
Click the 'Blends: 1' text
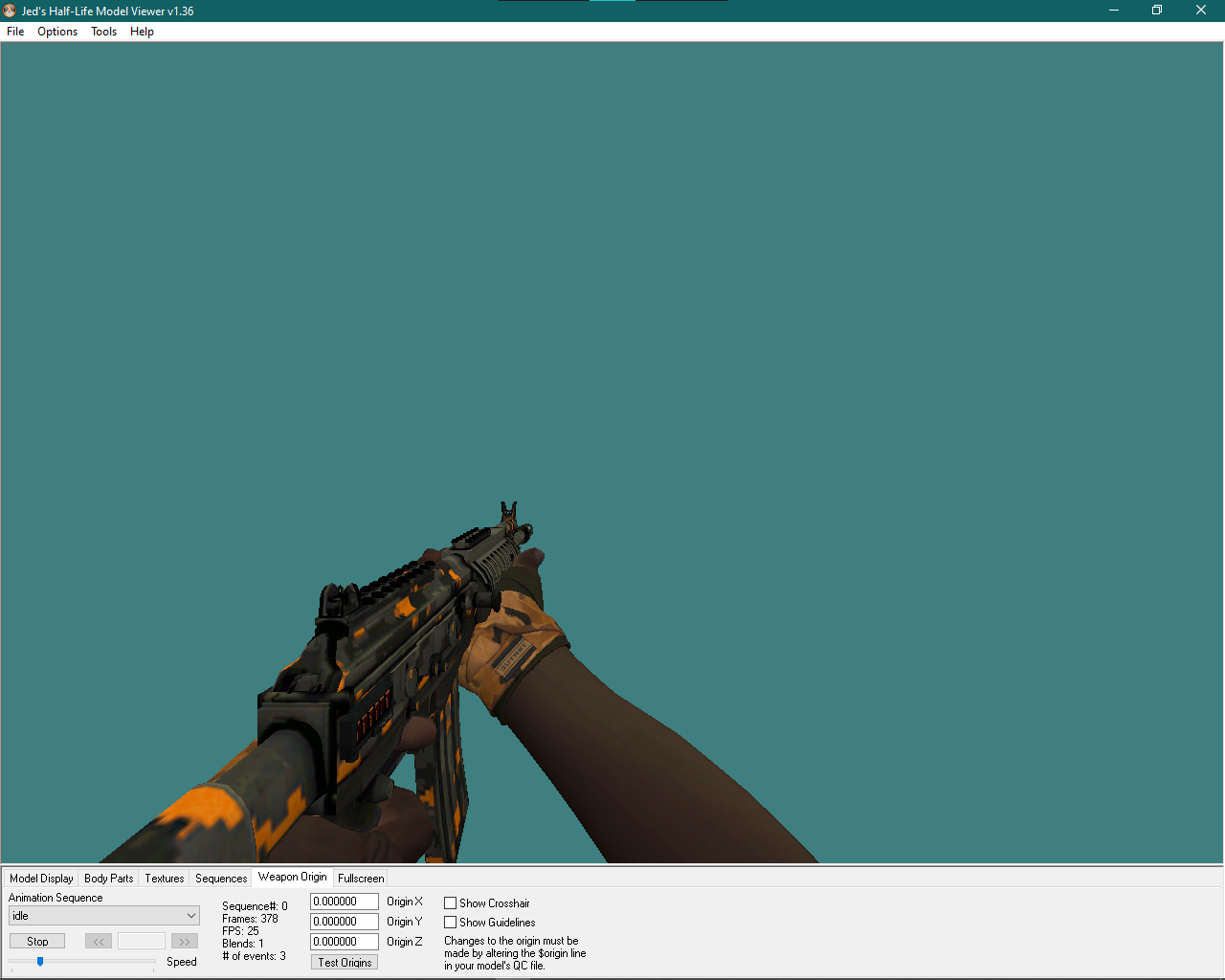(243, 944)
